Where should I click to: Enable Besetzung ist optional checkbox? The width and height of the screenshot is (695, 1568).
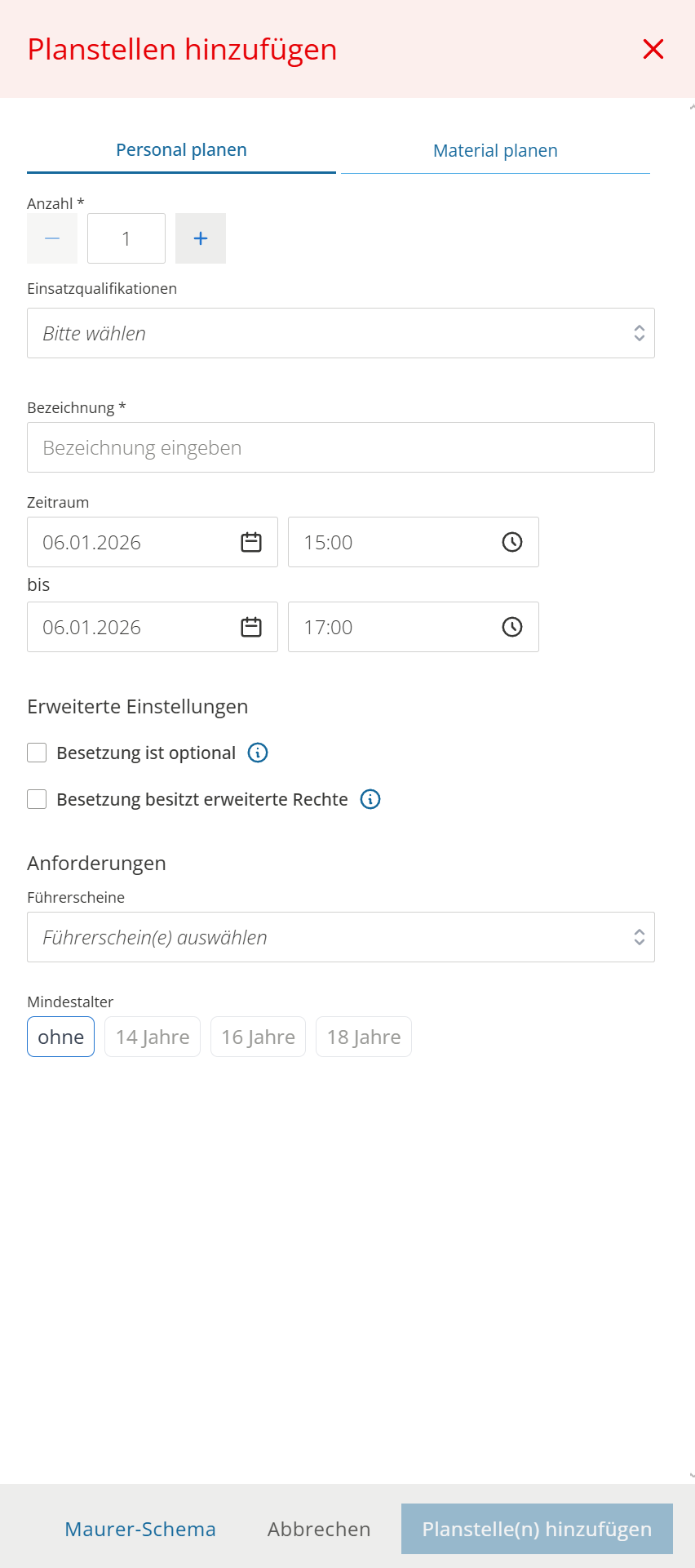(37, 753)
